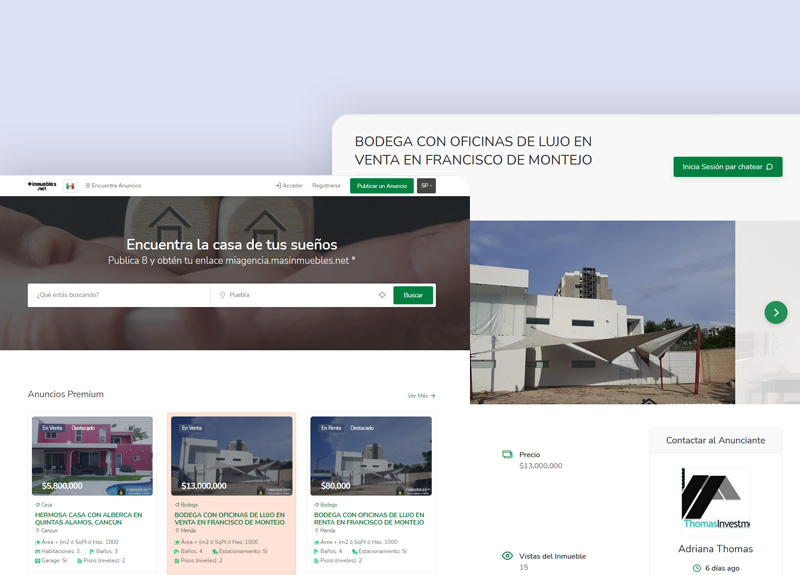Screen dimensions: 800x575
Task: Click the +inmuebles.net logo
Action: 42,186
